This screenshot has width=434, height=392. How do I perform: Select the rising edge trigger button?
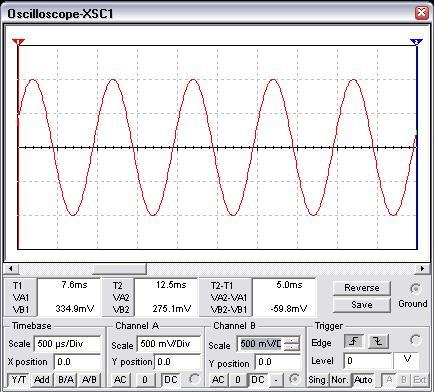tap(354, 341)
